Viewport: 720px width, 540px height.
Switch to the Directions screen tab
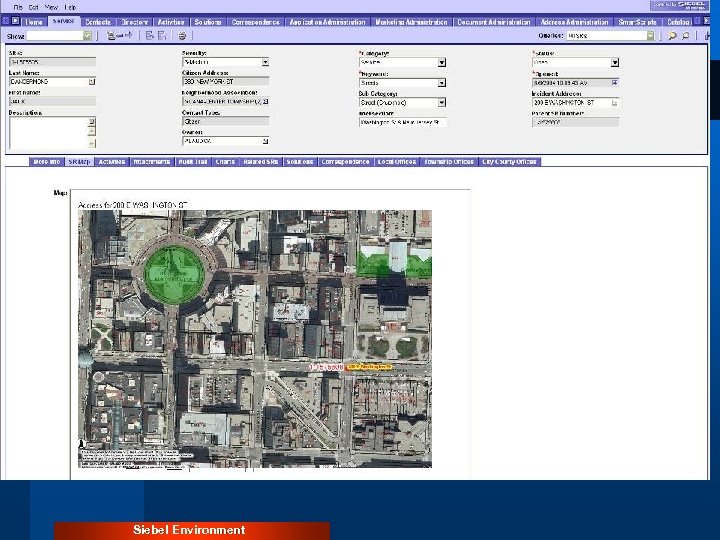[134, 22]
